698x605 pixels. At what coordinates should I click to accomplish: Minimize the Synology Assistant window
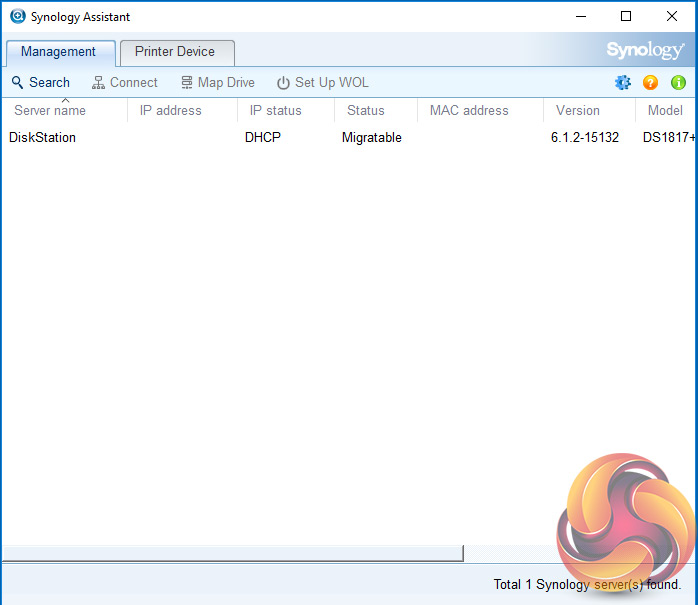[x=581, y=16]
